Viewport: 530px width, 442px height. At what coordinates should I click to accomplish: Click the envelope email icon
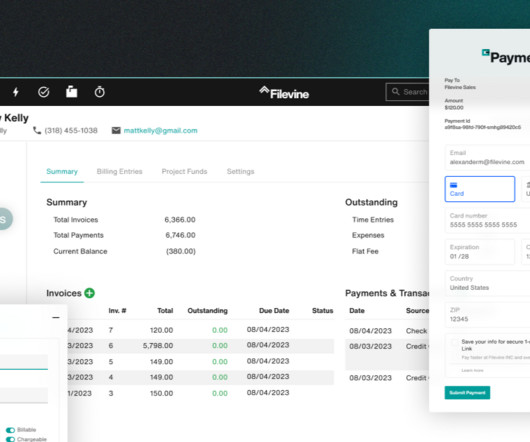[116, 130]
